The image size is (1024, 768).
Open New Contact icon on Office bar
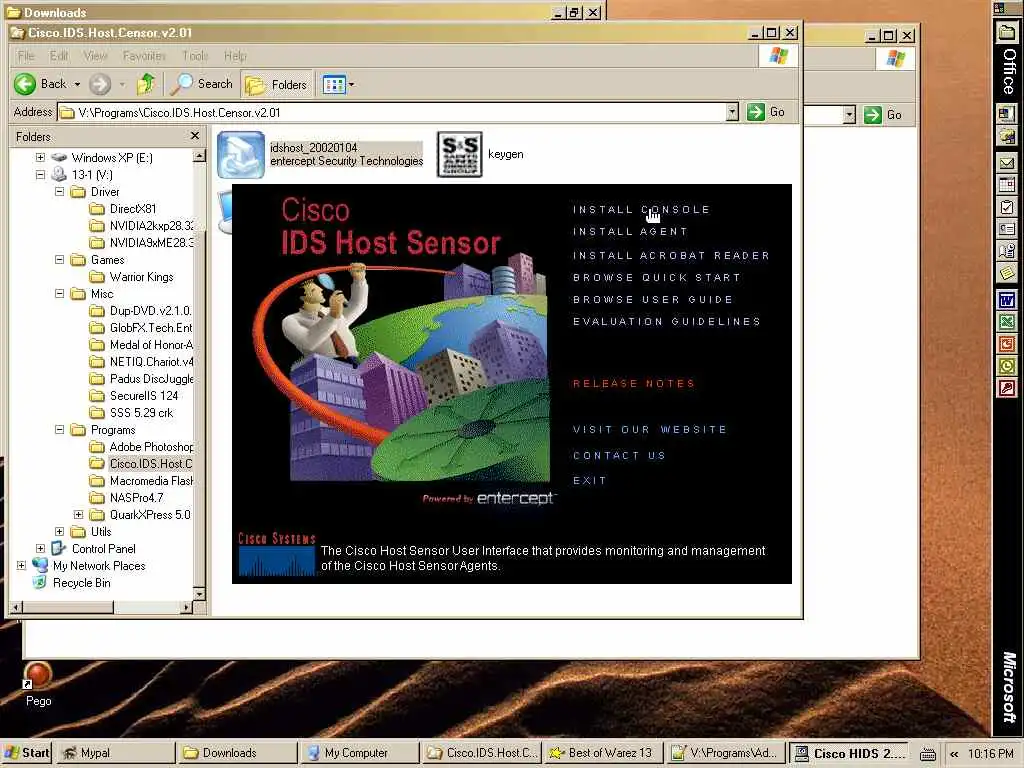pyautogui.click(x=1006, y=229)
